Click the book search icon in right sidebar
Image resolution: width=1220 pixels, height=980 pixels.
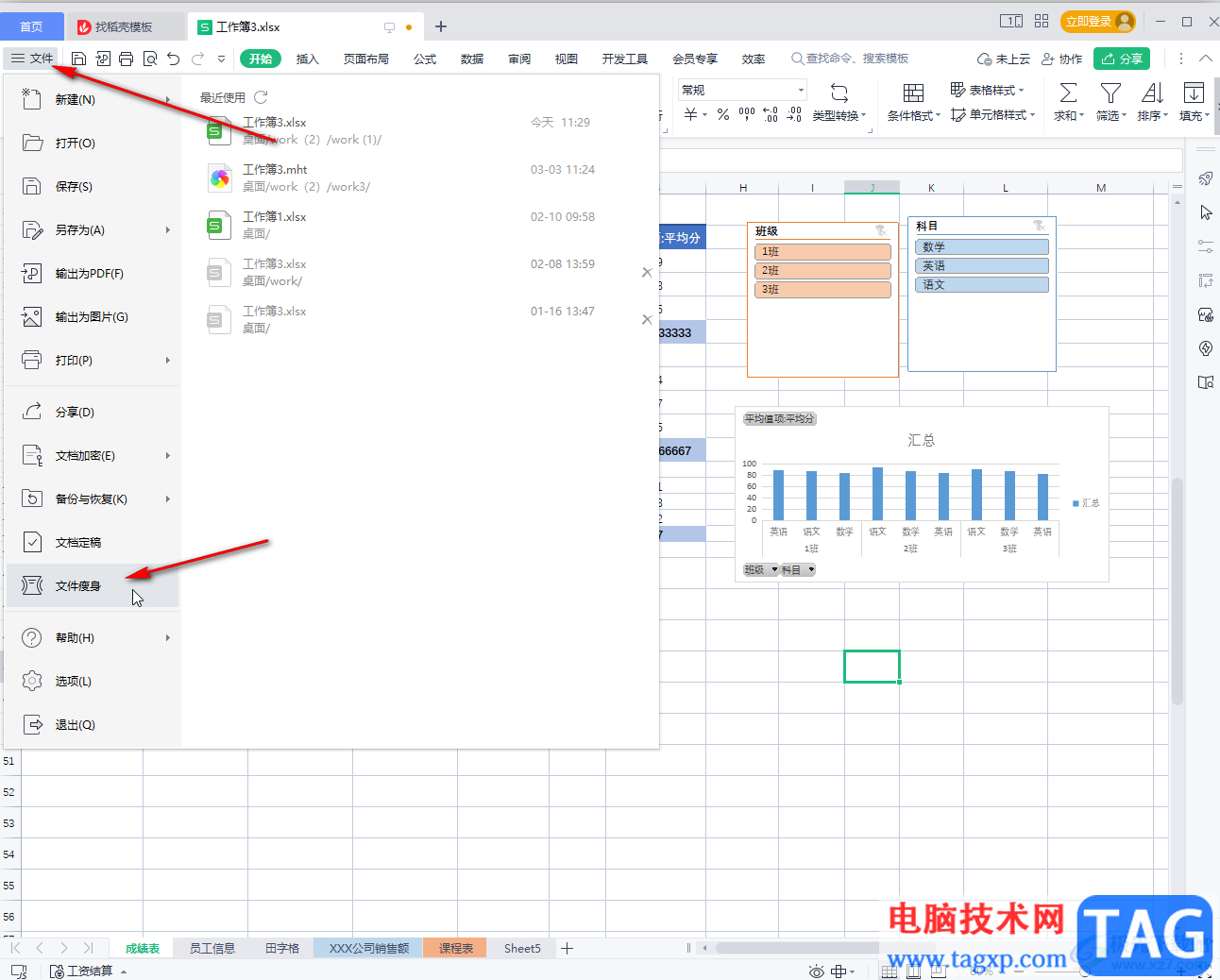pos(1206,382)
